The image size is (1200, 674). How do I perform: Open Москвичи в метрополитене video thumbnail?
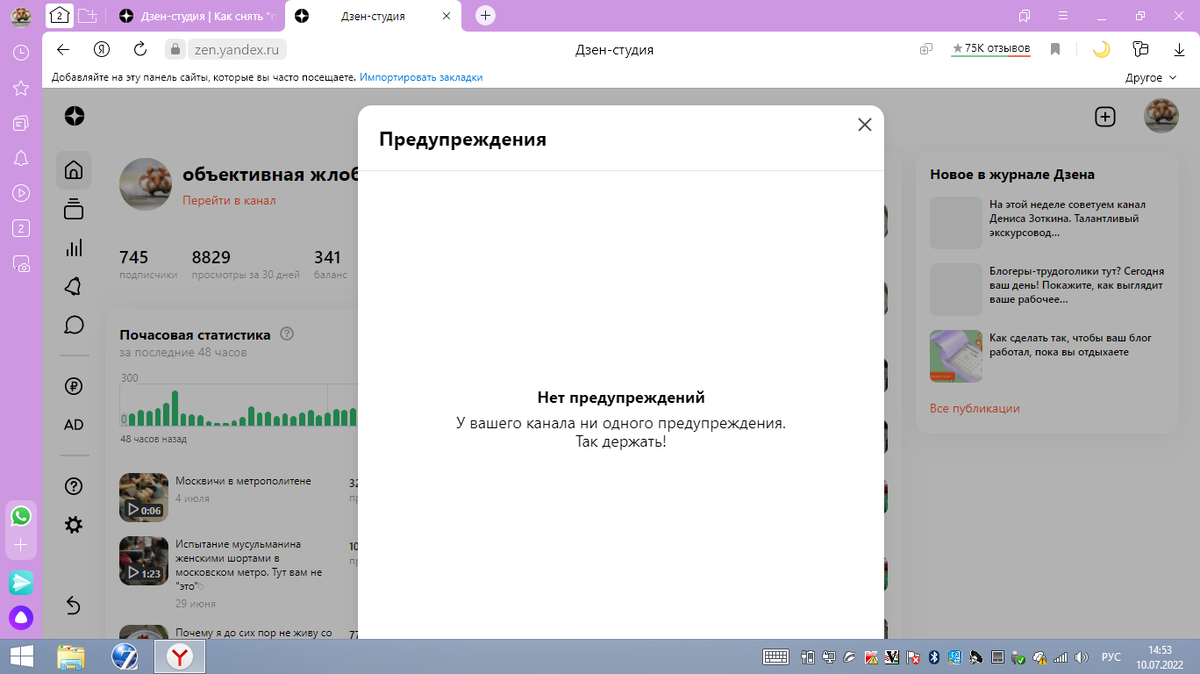tap(143, 497)
